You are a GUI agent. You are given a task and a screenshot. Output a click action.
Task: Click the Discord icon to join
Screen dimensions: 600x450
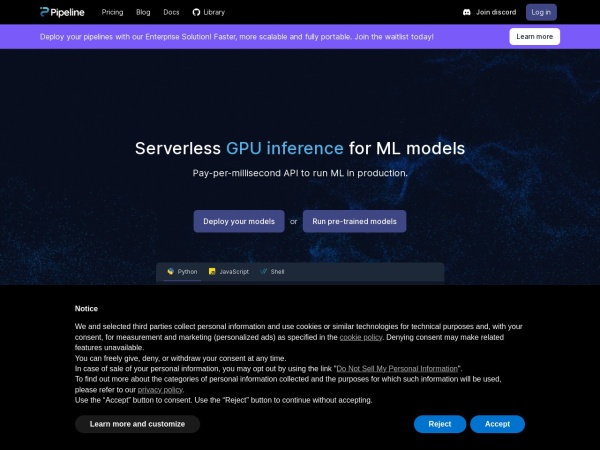pos(467,12)
